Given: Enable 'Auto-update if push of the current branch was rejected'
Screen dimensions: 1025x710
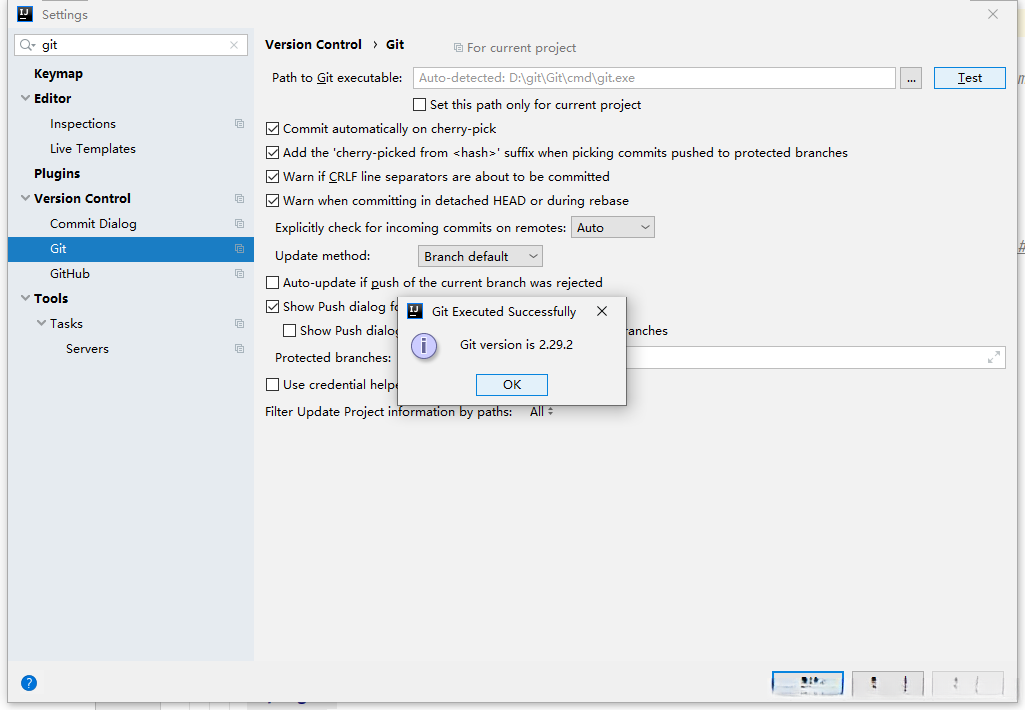Looking at the screenshot, I should (273, 282).
